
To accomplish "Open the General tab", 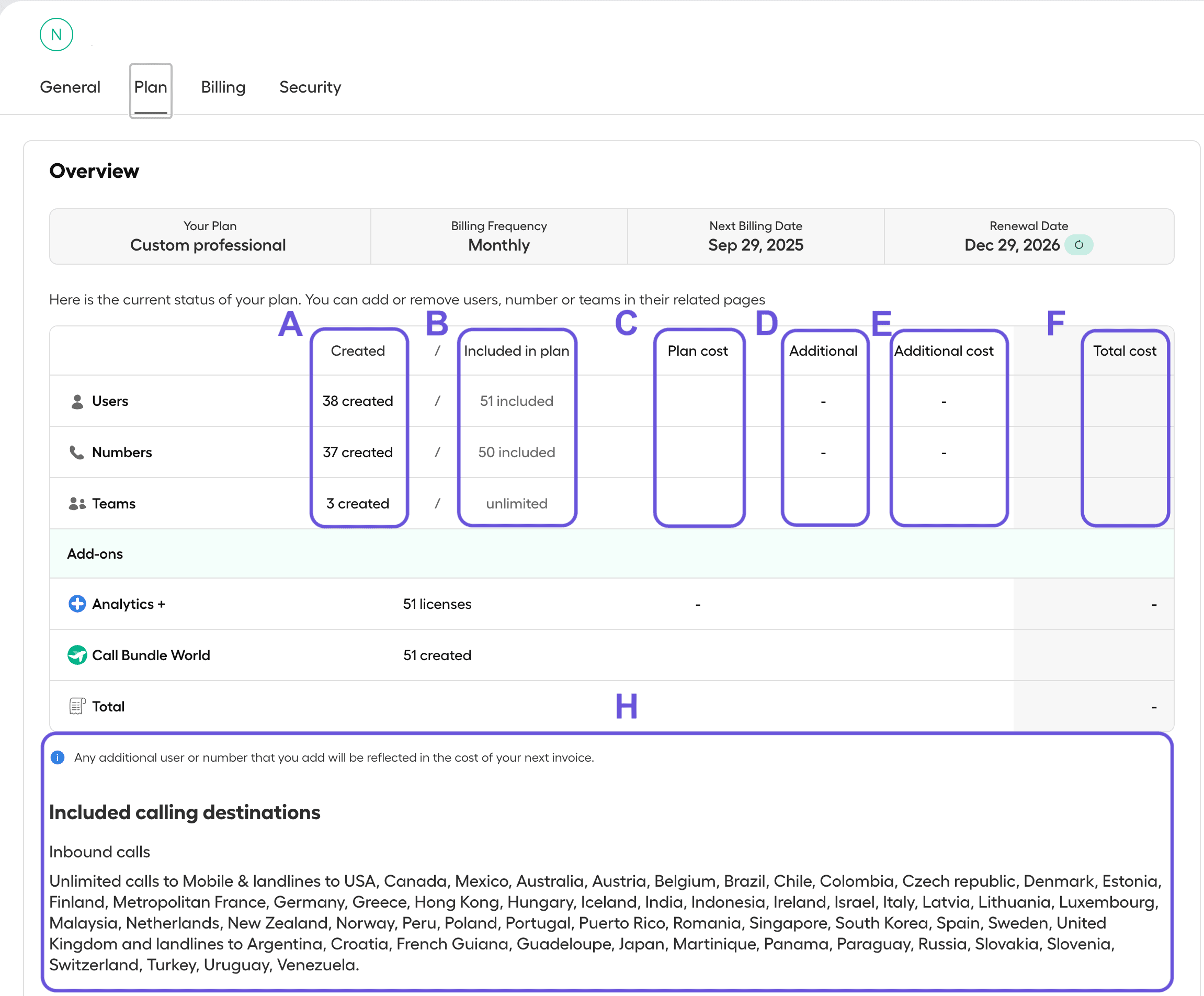I will pos(70,87).
